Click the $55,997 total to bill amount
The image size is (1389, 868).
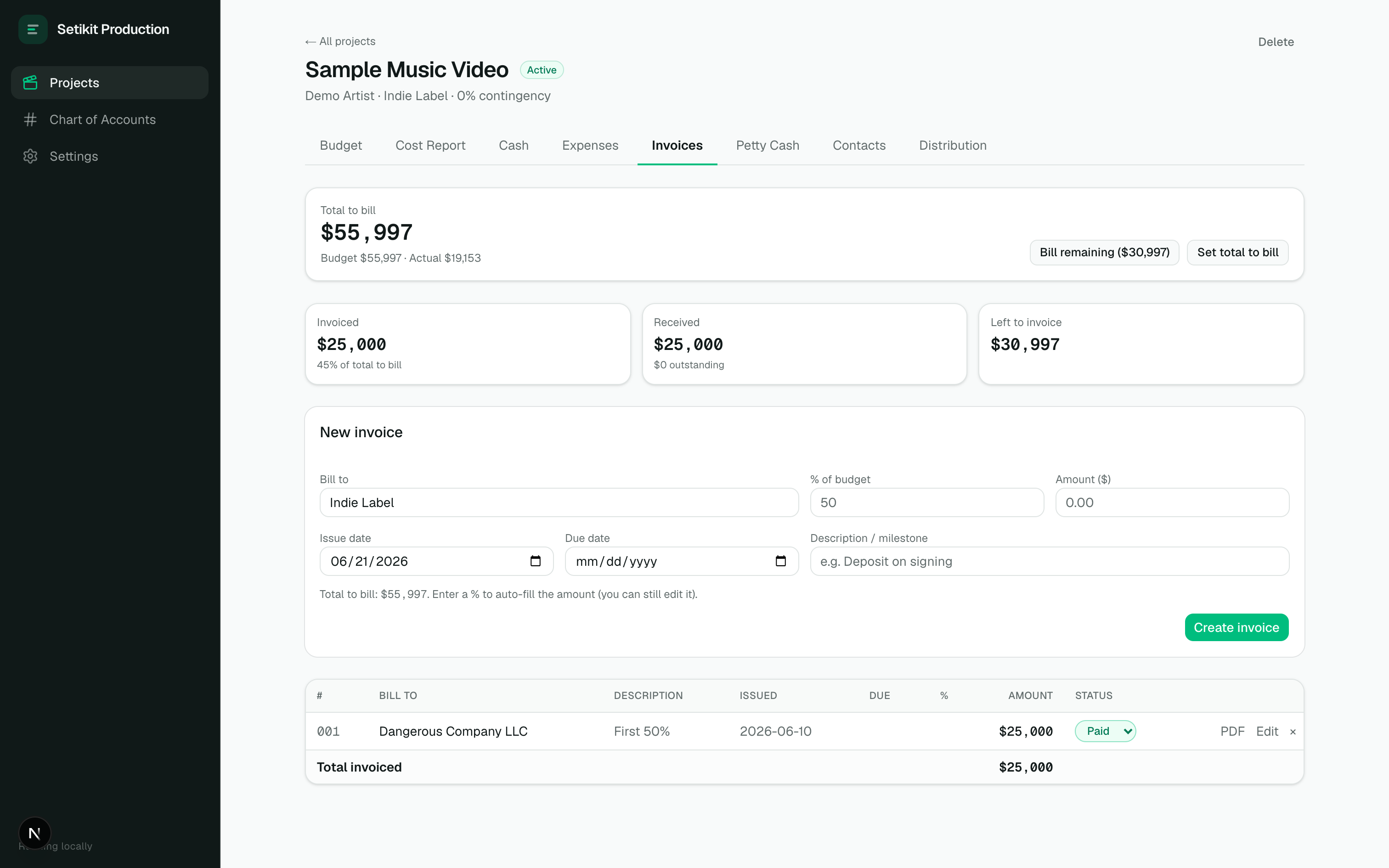click(367, 232)
